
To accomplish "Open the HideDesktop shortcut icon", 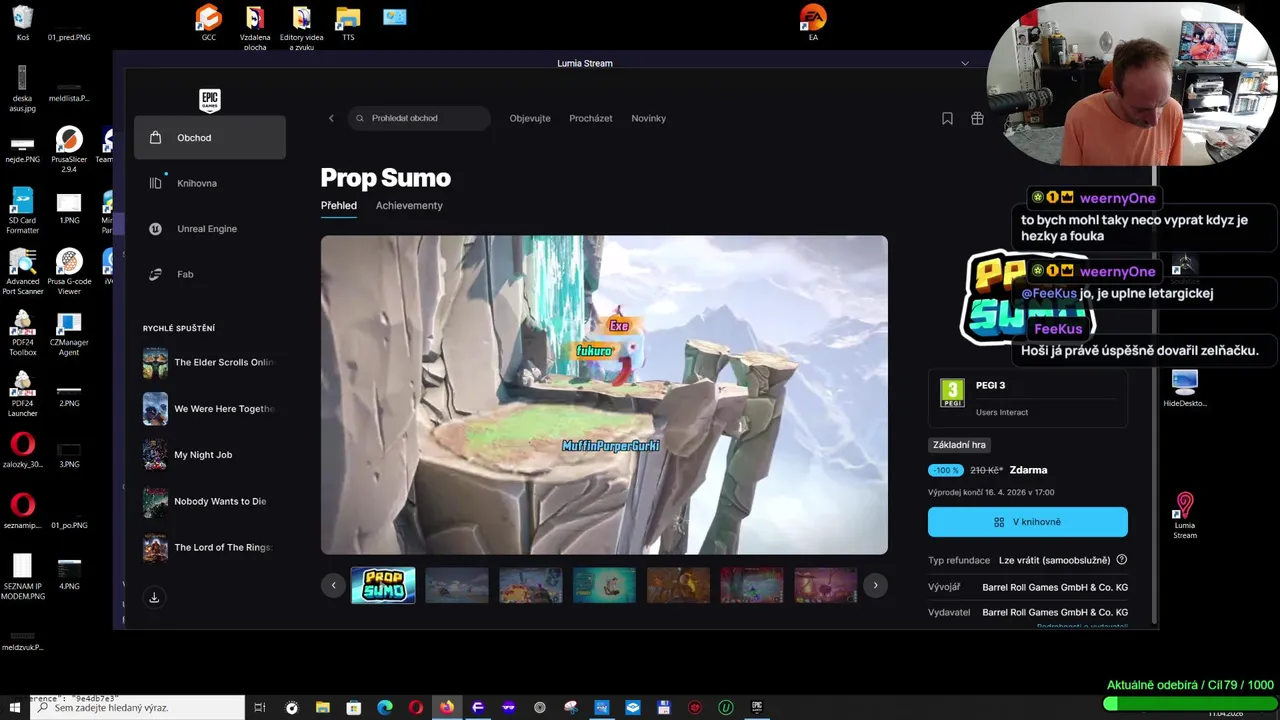I will [x=1185, y=388].
